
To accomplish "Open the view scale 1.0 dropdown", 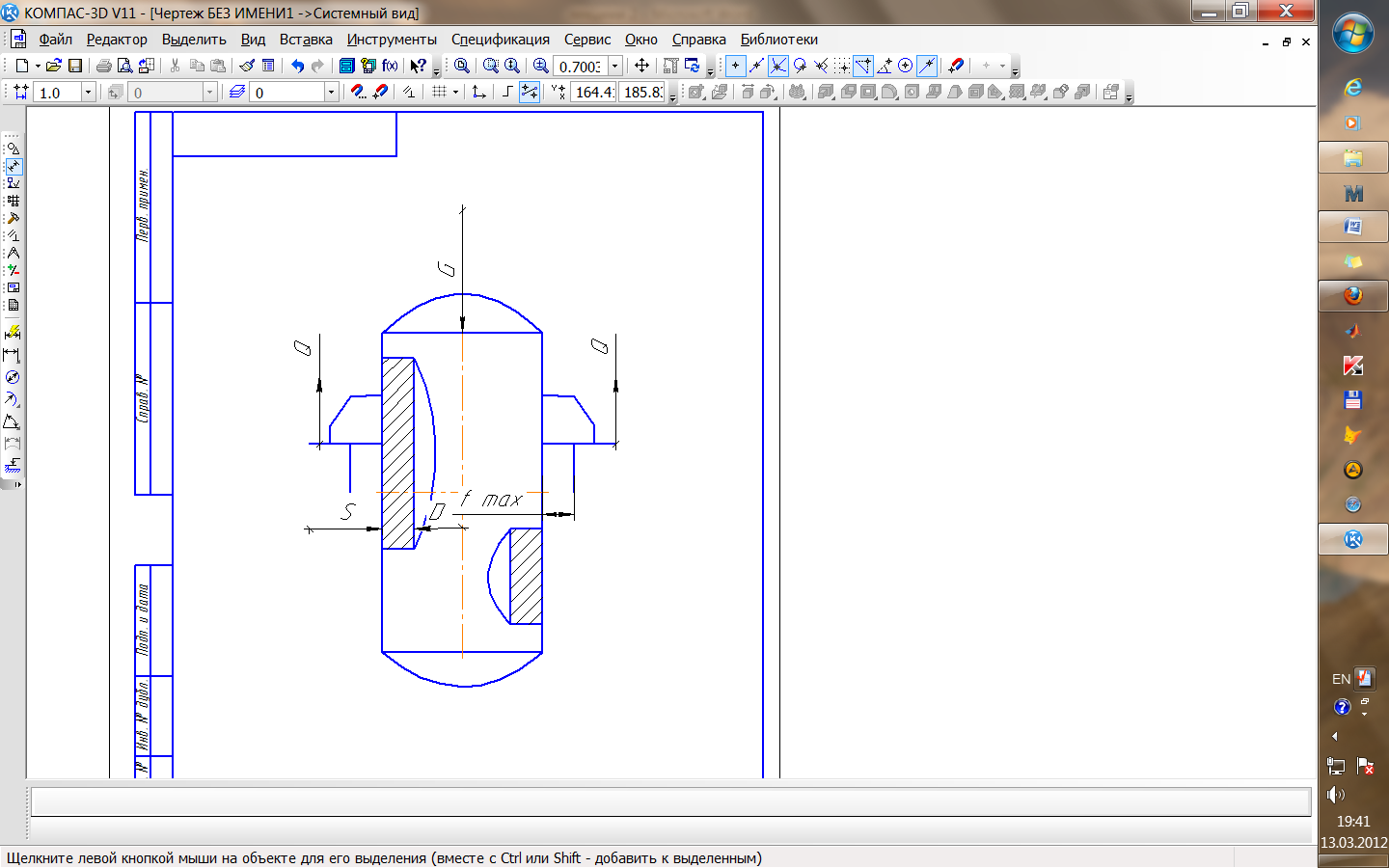I will coord(88,93).
